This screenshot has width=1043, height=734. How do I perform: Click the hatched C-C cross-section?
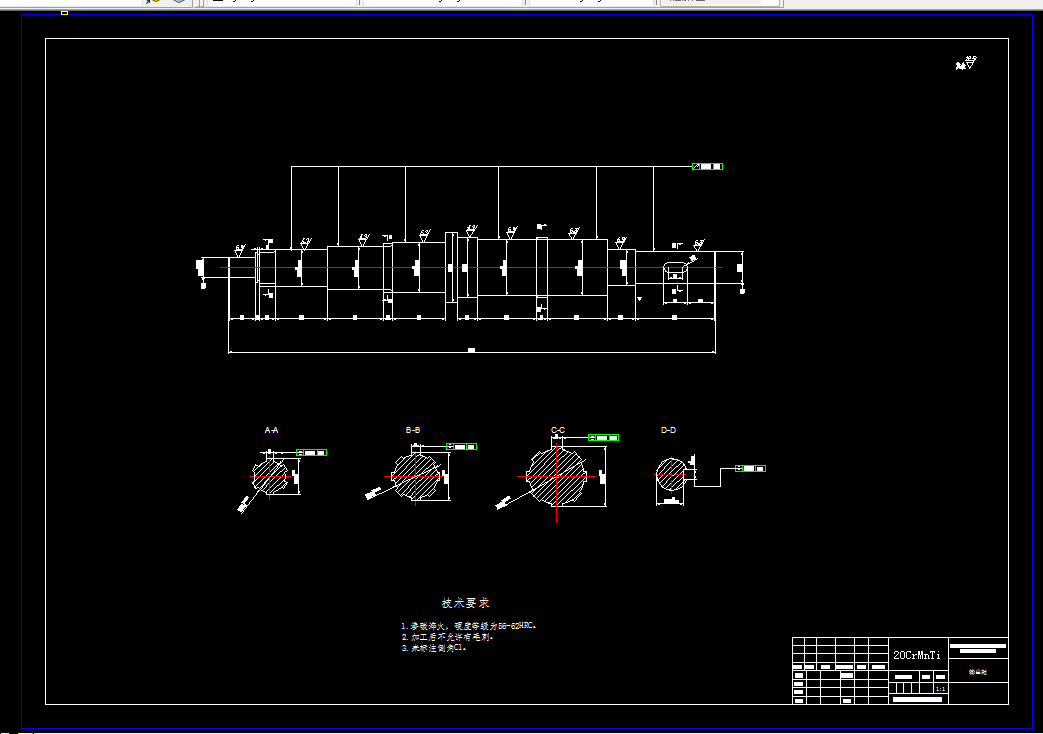[557, 476]
